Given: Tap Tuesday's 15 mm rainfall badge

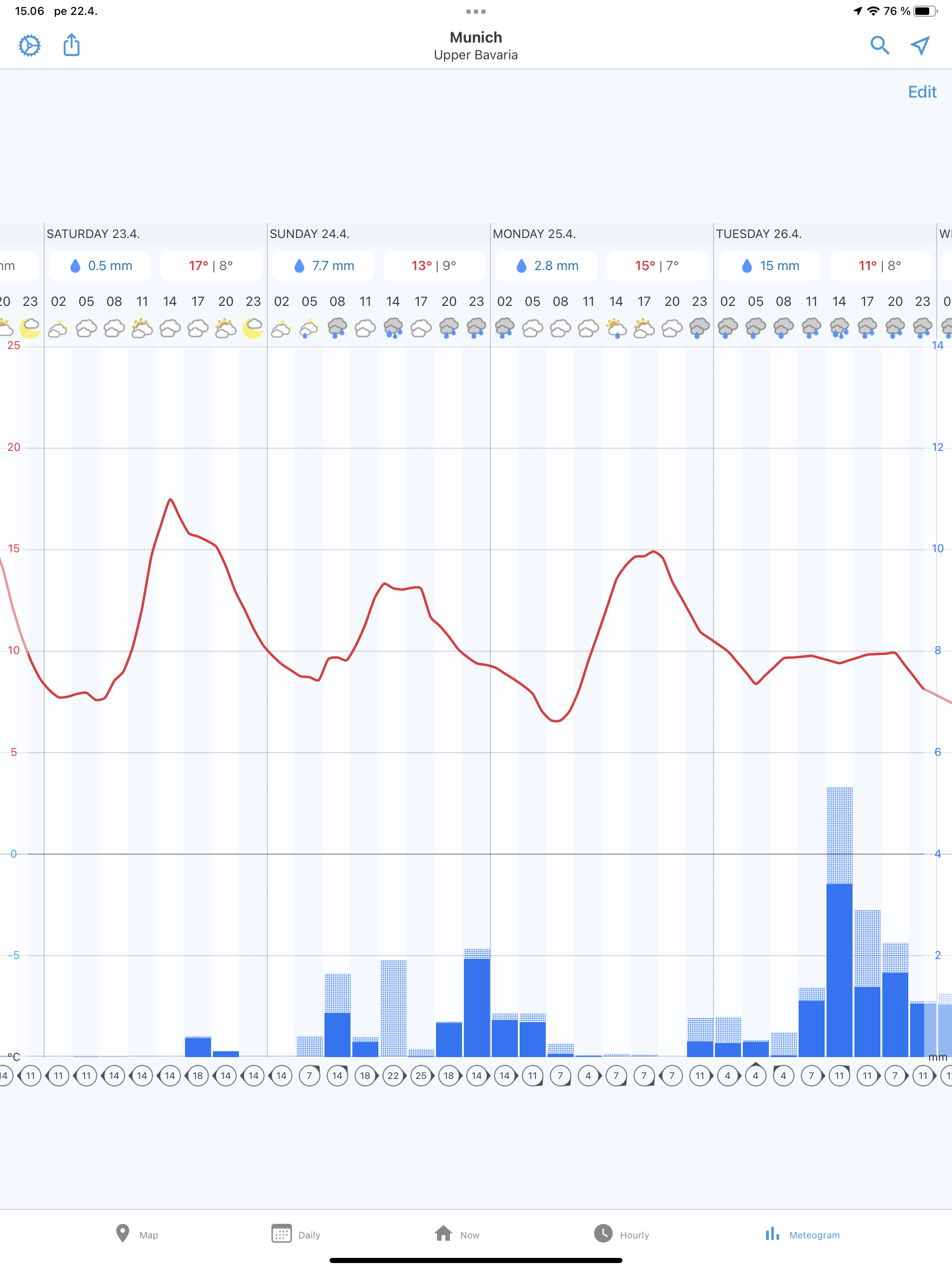Looking at the screenshot, I should tap(769, 266).
